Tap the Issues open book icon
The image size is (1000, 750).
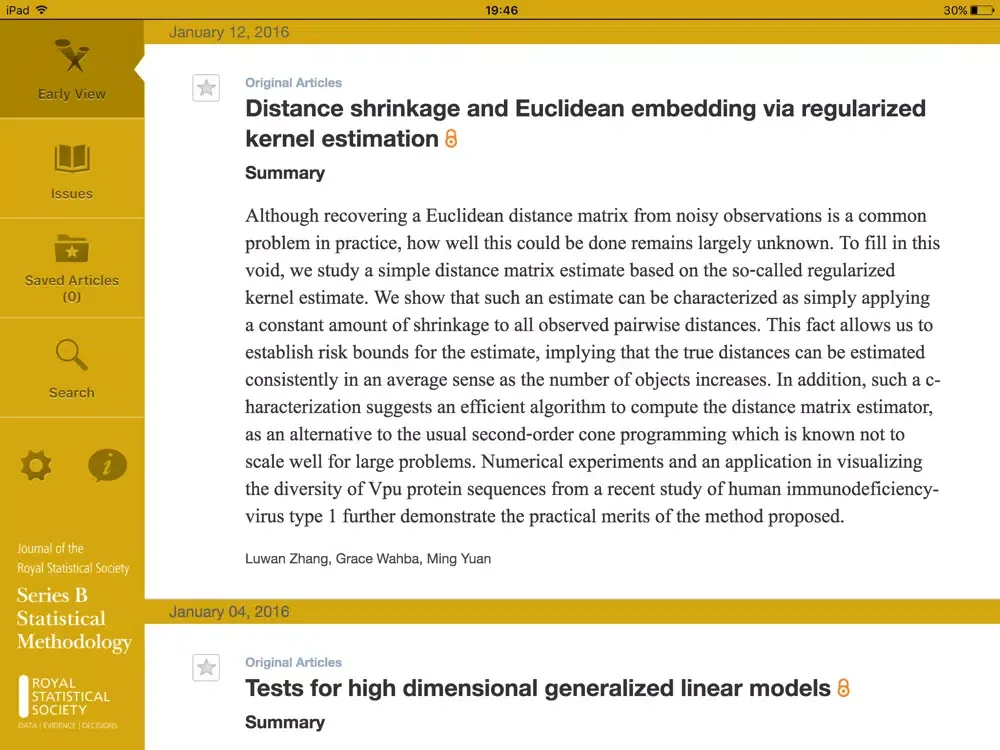point(72,158)
